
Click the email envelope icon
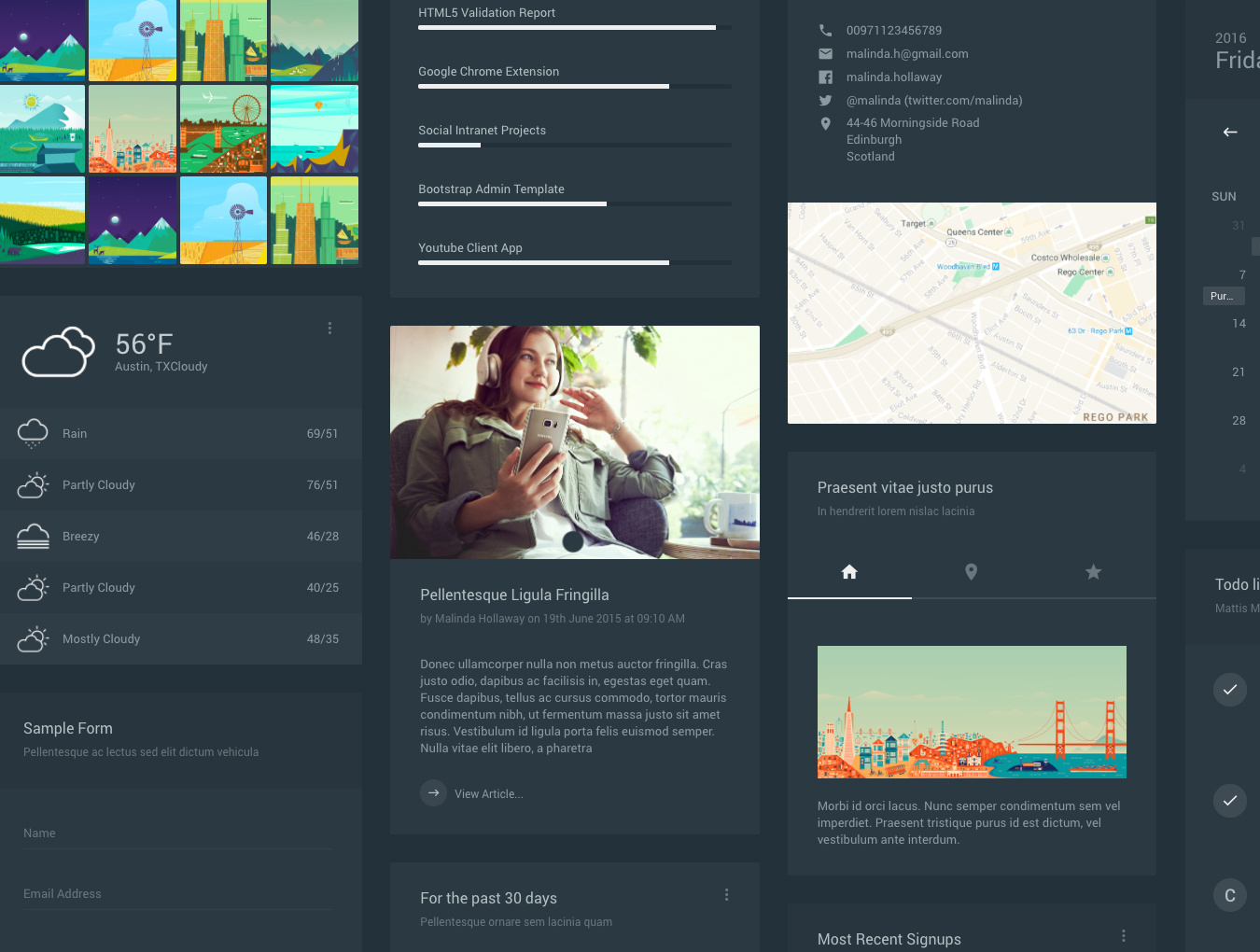(825, 54)
